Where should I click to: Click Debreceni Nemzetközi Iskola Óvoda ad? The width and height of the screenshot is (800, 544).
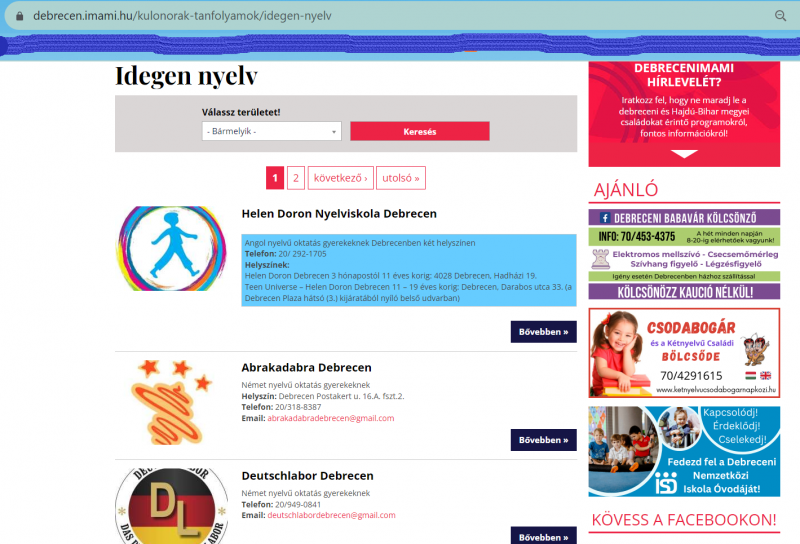pyautogui.click(x=684, y=451)
